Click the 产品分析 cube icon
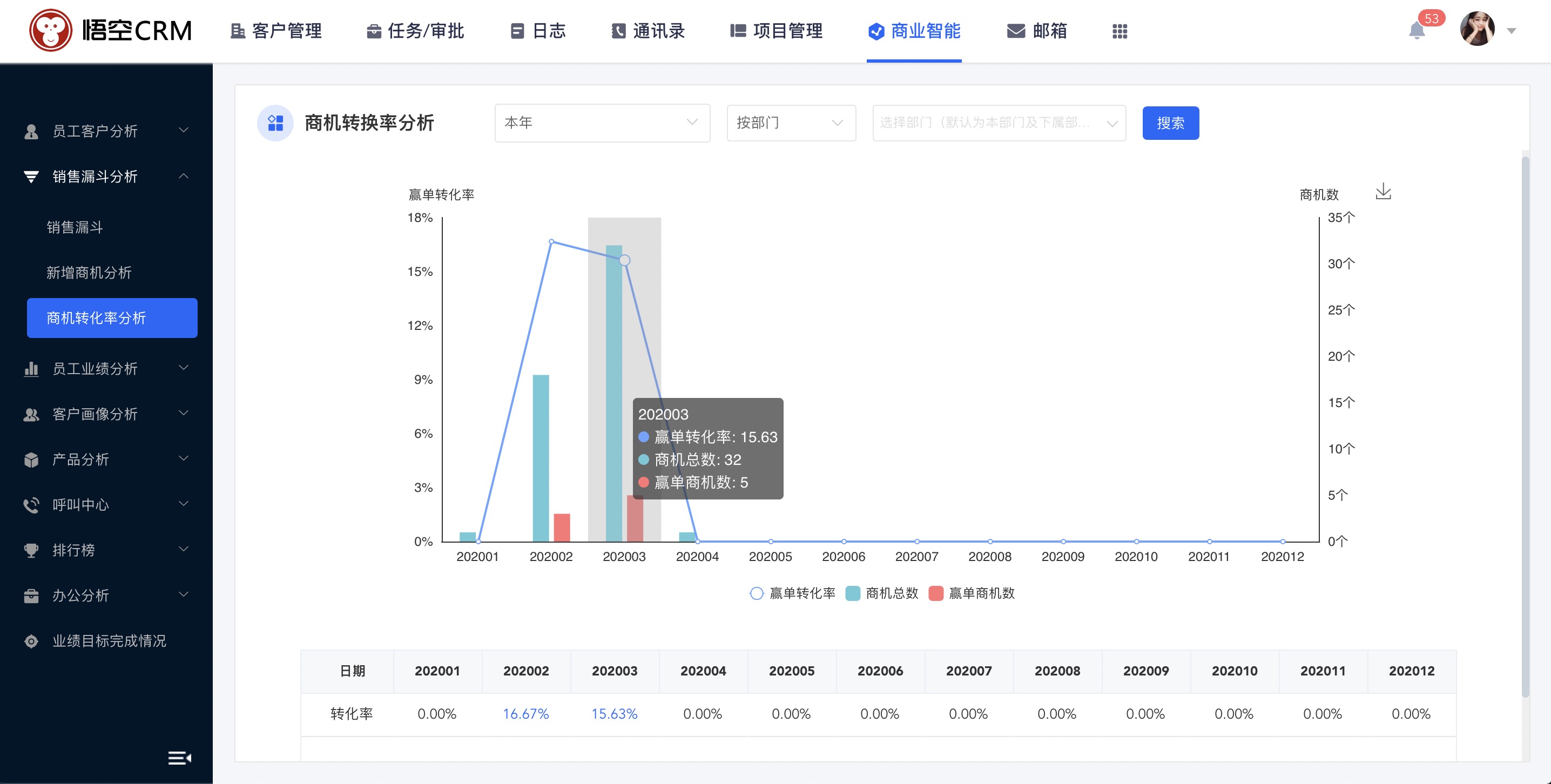This screenshot has height=784, width=1551. [x=31, y=459]
